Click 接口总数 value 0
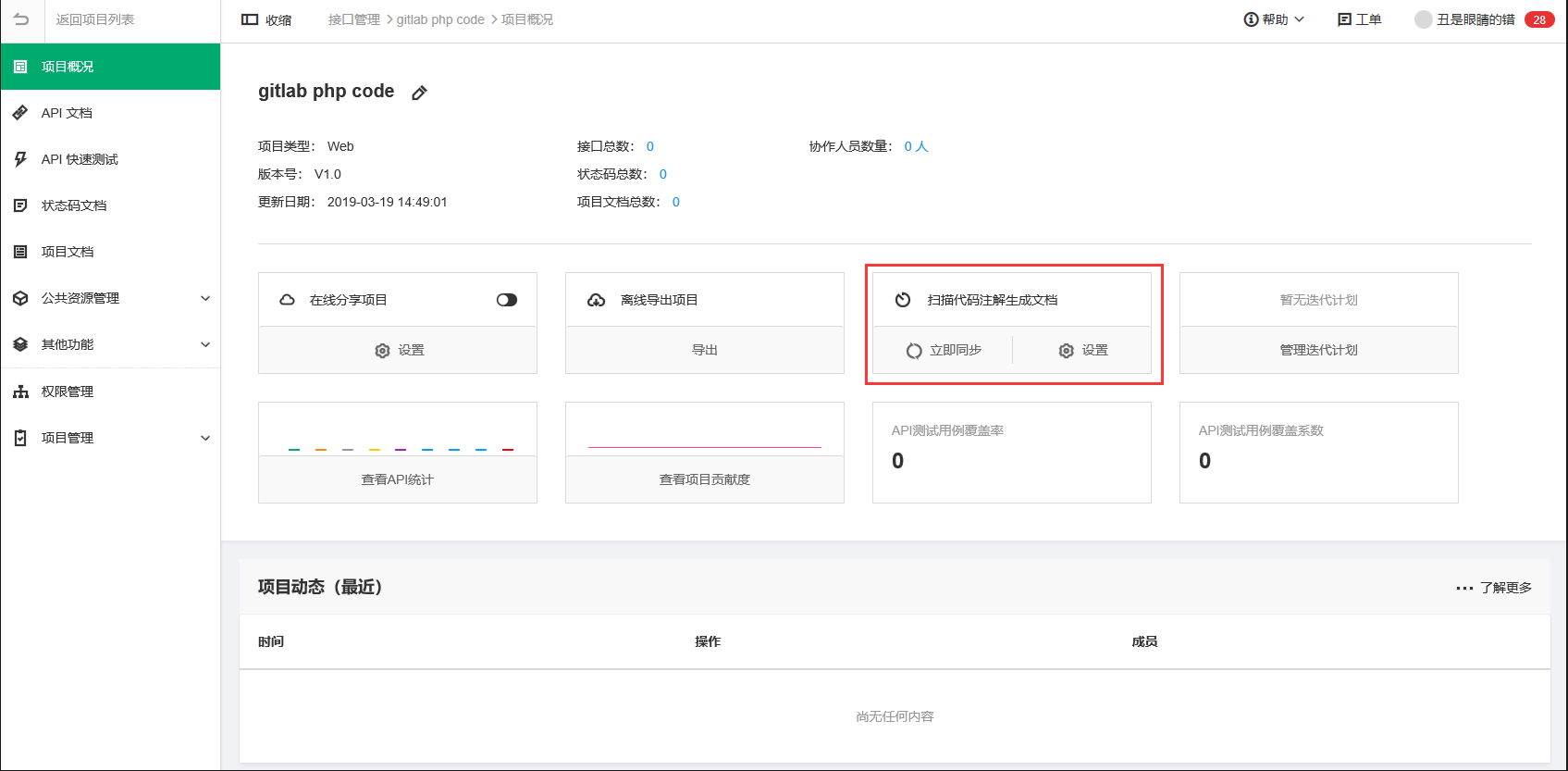The height and width of the screenshot is (771, 1568). [650, 146]
